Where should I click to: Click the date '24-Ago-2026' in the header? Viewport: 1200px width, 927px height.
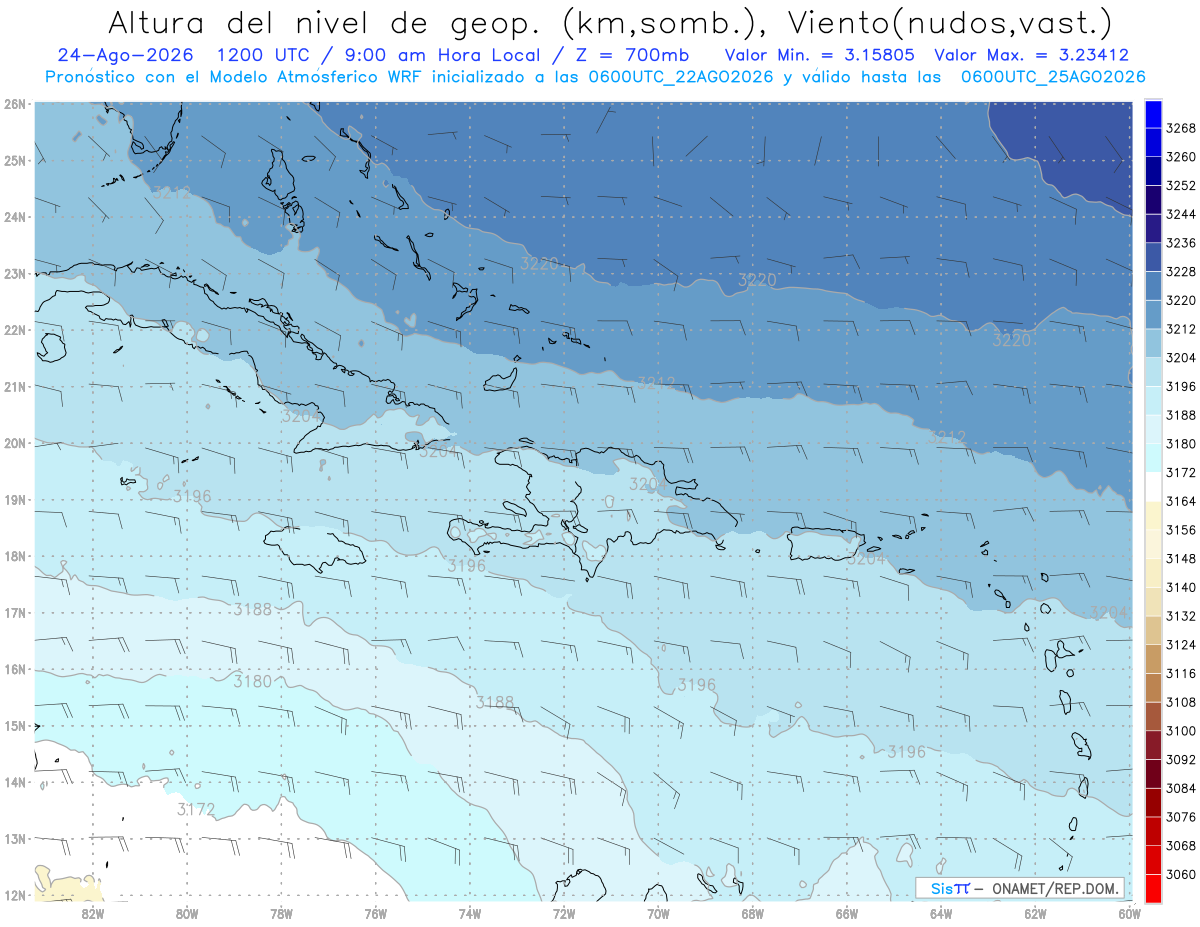(126, 56)
